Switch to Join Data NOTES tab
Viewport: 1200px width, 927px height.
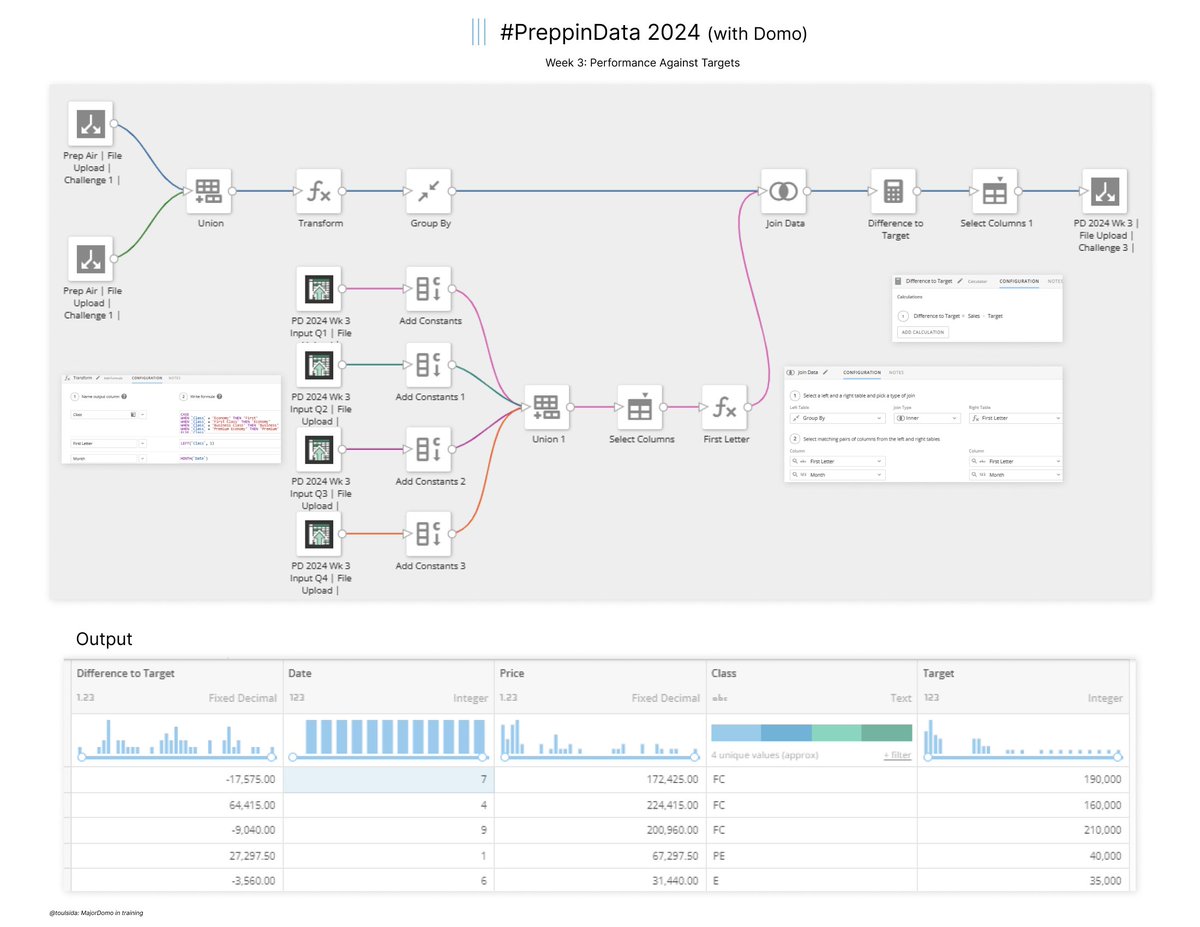coord(896,372)
